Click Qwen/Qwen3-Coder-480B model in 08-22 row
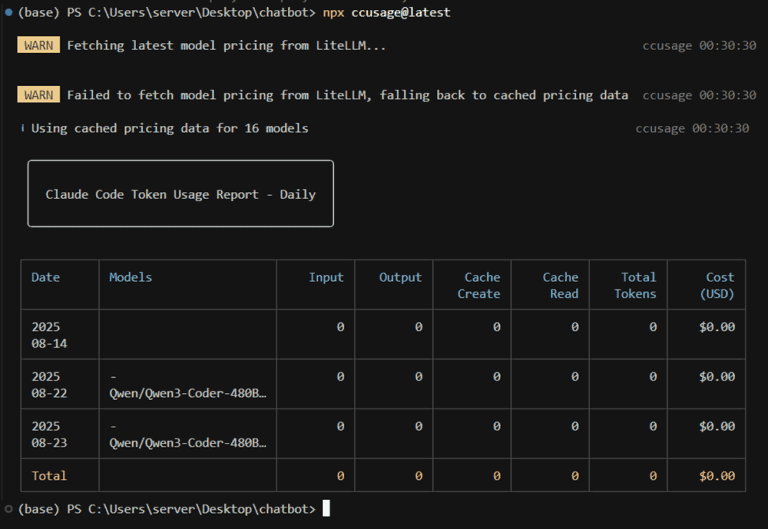 pyautogui.click(x=188, y=393)
